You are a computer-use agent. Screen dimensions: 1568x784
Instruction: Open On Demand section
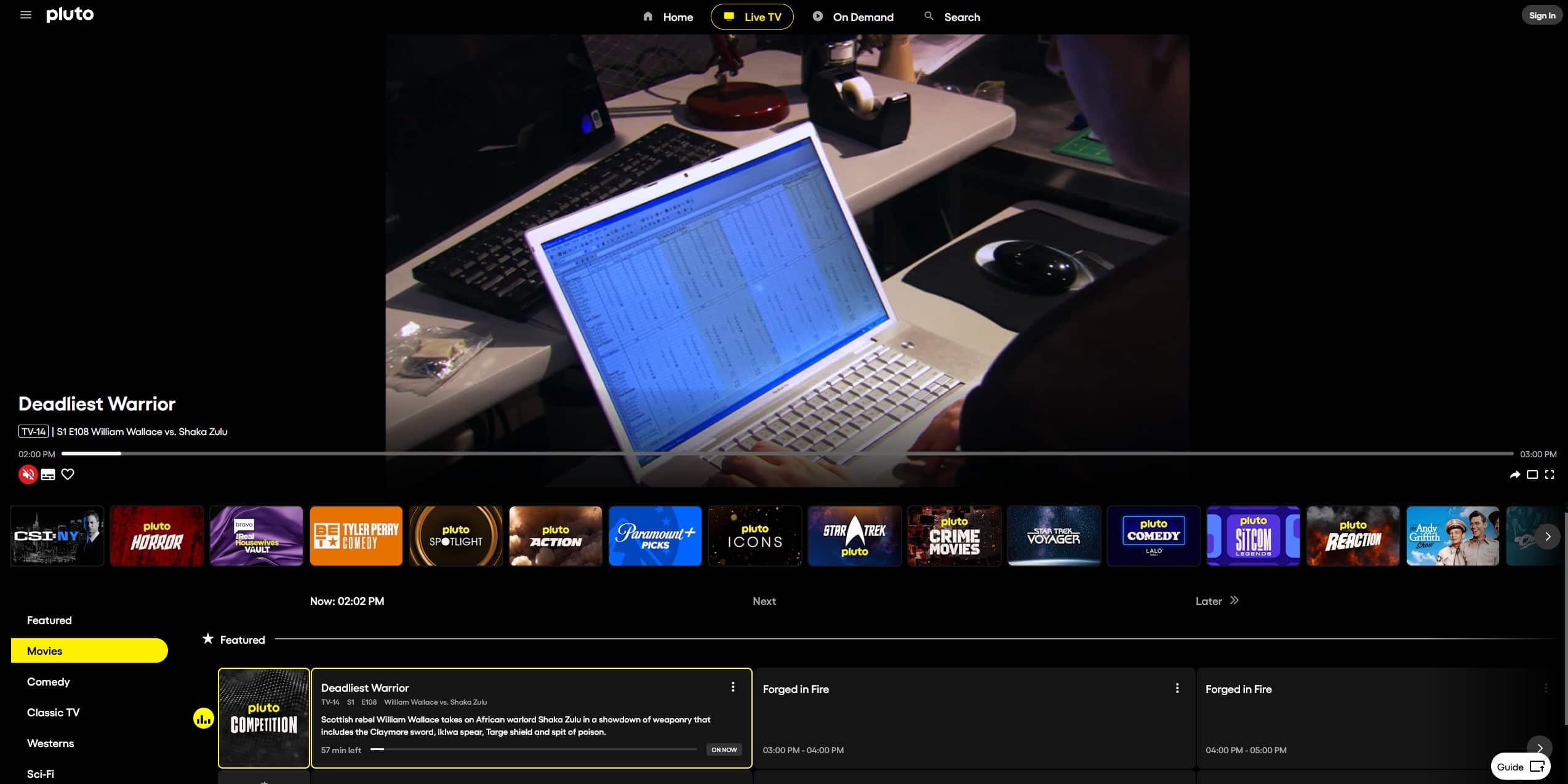pos(853,17)
